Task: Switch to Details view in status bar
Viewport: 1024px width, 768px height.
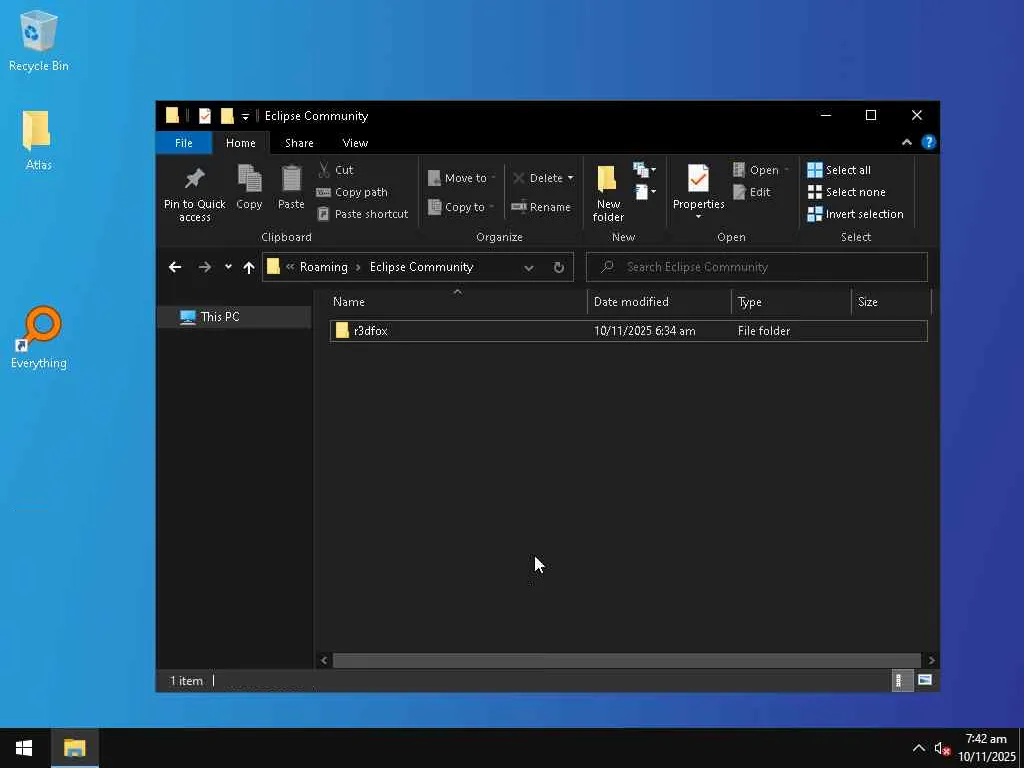Action: click(901, 680)
